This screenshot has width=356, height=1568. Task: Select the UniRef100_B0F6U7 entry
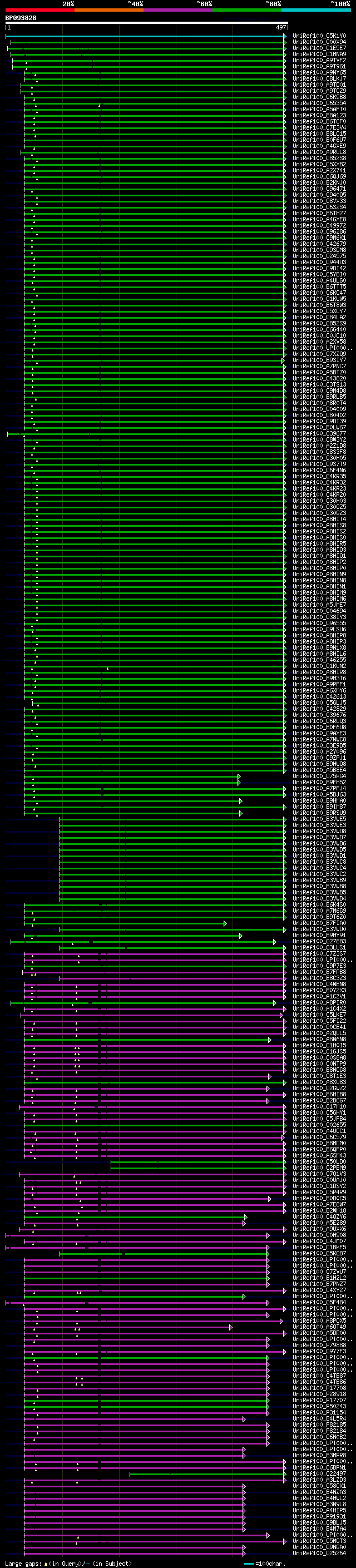click(x=319, y=140)
